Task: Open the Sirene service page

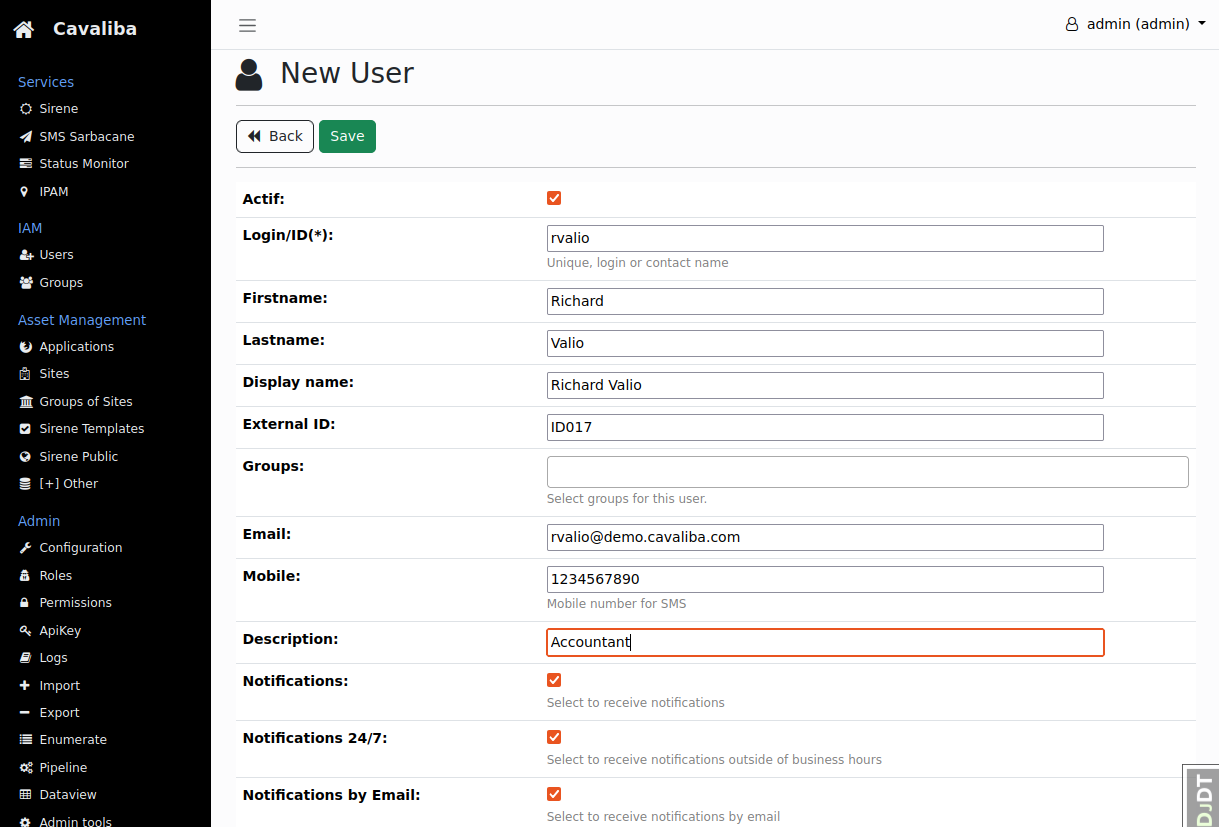Action: (x=56, y=108)
